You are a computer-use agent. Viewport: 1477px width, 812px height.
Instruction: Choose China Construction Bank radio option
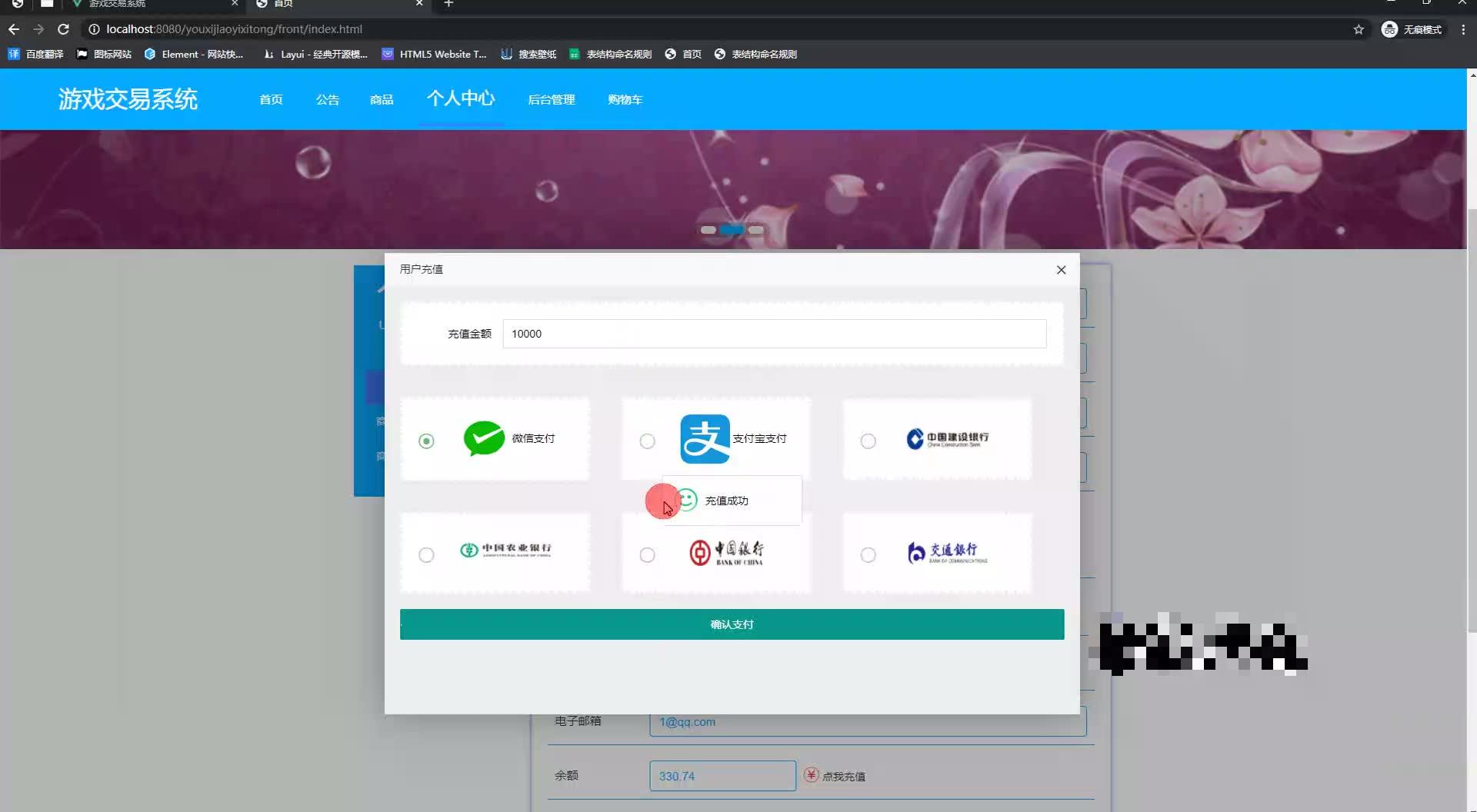869,441
